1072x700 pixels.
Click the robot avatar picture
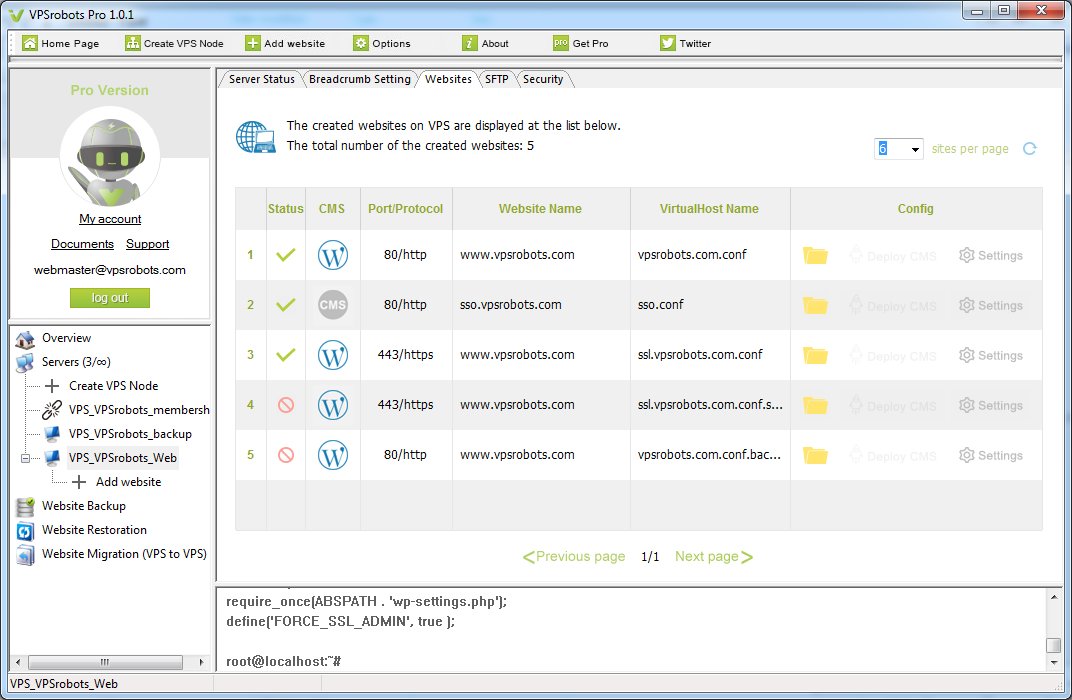pyautogui.click(x=110, y=159)
